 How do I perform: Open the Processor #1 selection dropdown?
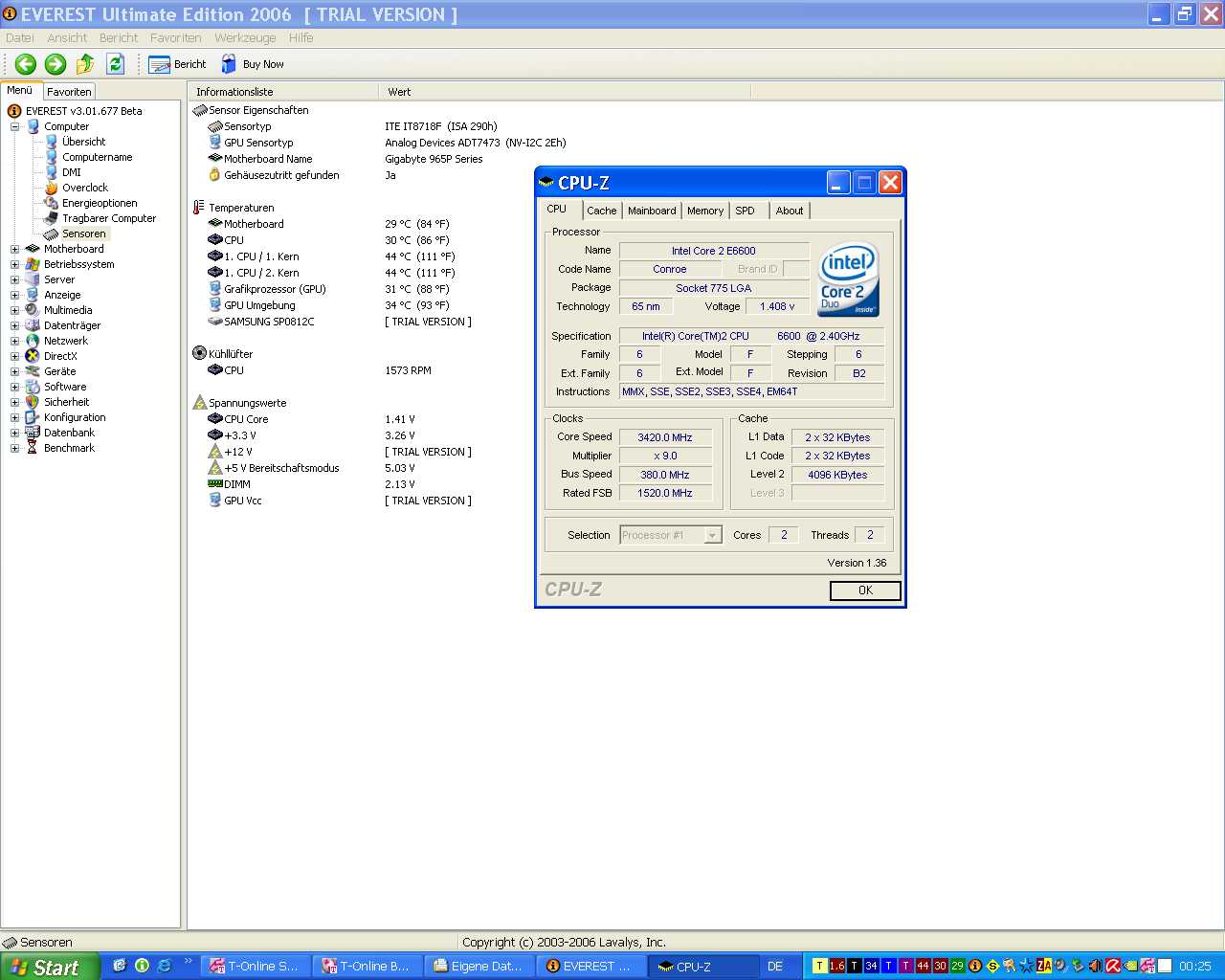click(x=670, y=535)
